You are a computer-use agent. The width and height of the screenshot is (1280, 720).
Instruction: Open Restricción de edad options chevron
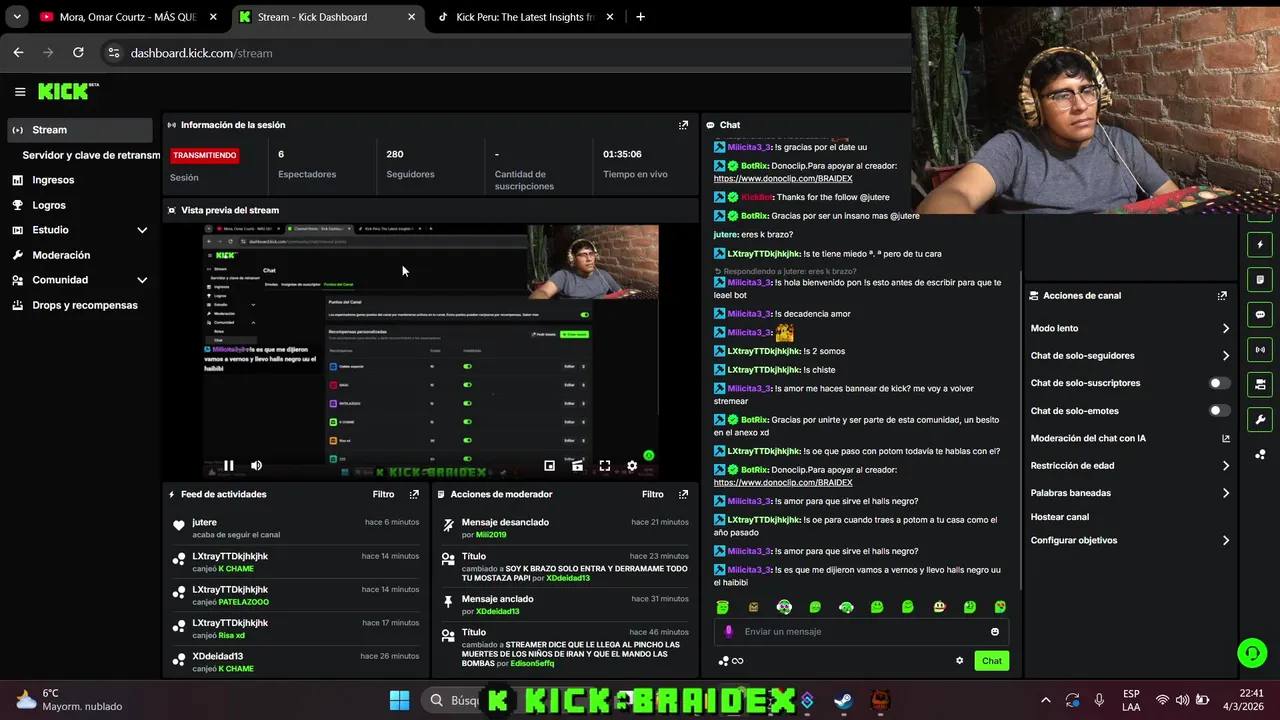click(x=1226, y=466)
